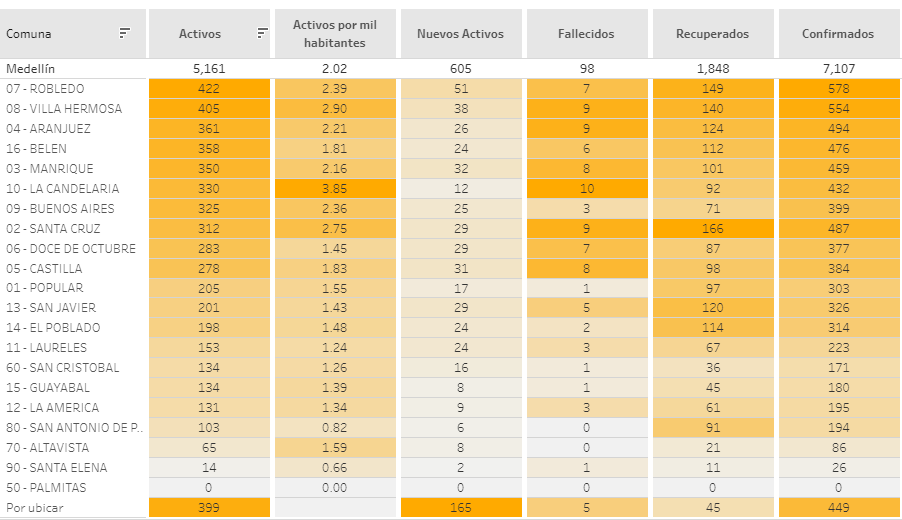Select the Activos por mil habitantes column header

(335, 33)
